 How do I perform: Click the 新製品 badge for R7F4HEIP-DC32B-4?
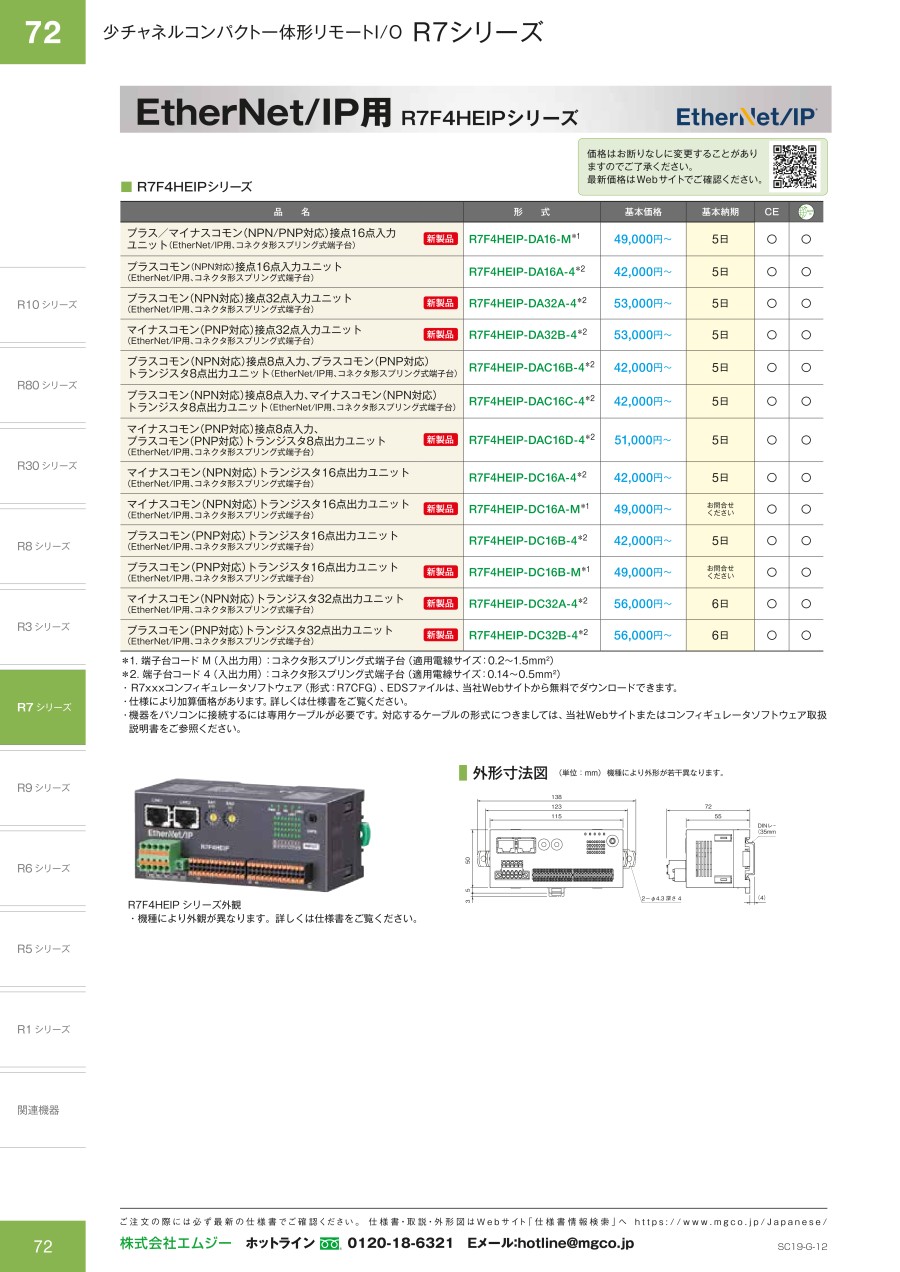tap(440, 635)
